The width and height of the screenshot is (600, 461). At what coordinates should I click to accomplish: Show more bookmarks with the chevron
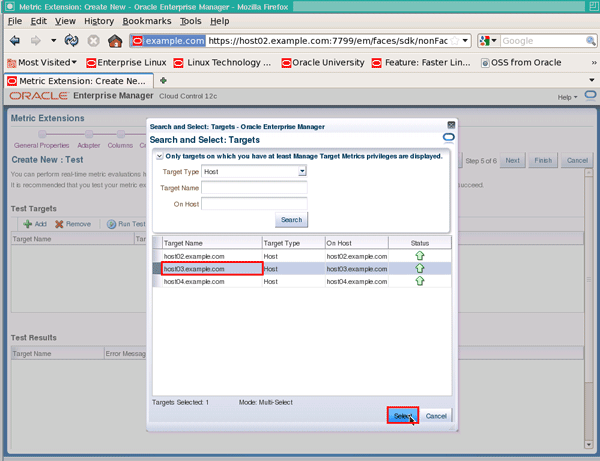pyautogui.click(x=593, y=62)
